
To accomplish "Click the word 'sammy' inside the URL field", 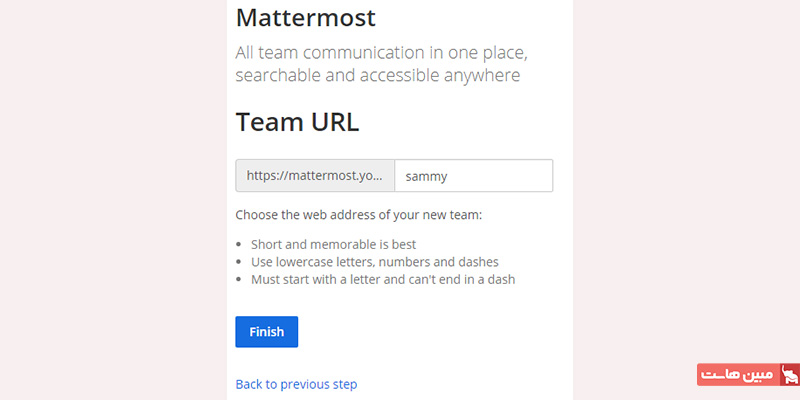I will tap(428, 176).
